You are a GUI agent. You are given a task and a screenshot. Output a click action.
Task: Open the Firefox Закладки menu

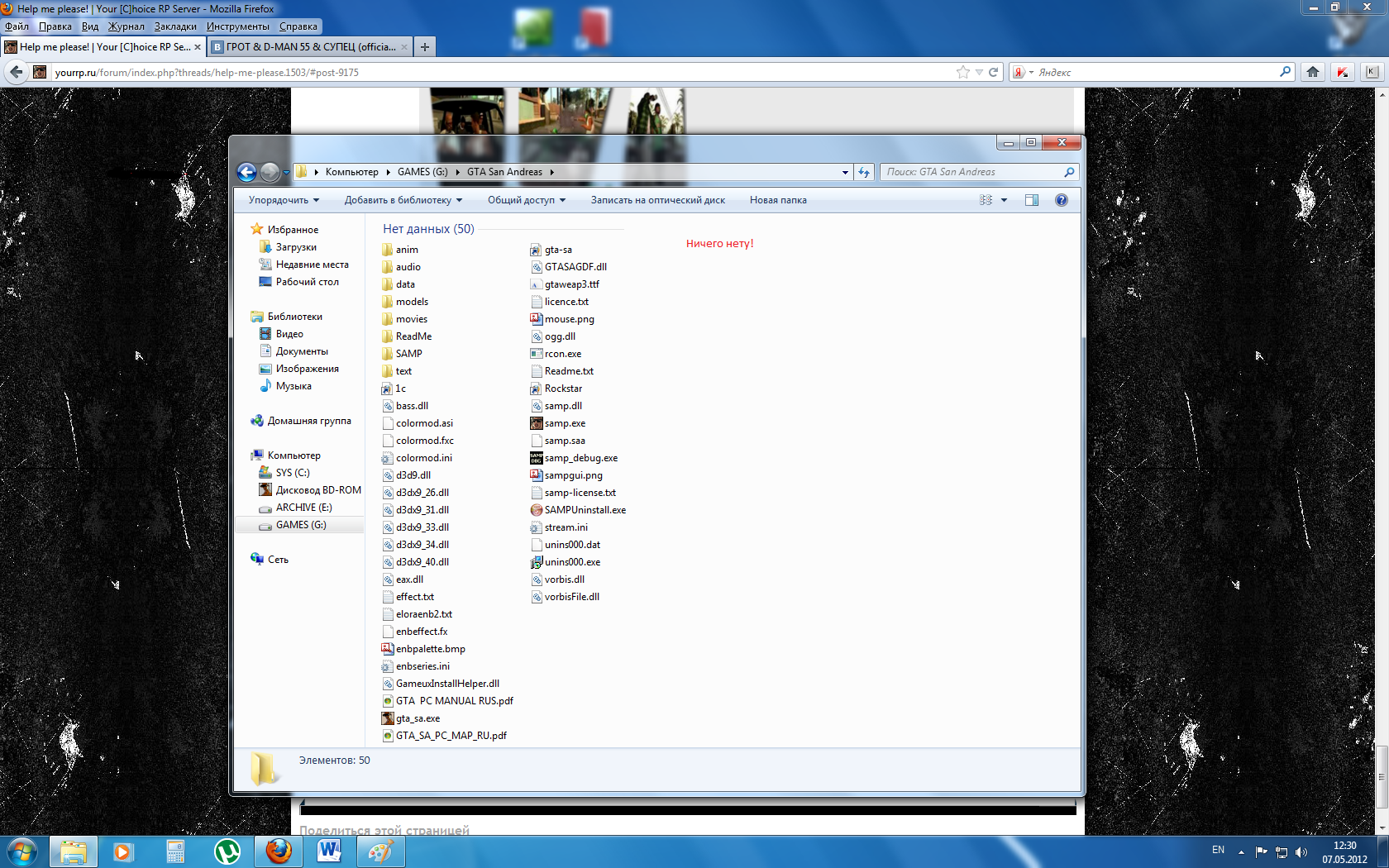[x=175, y=26]
